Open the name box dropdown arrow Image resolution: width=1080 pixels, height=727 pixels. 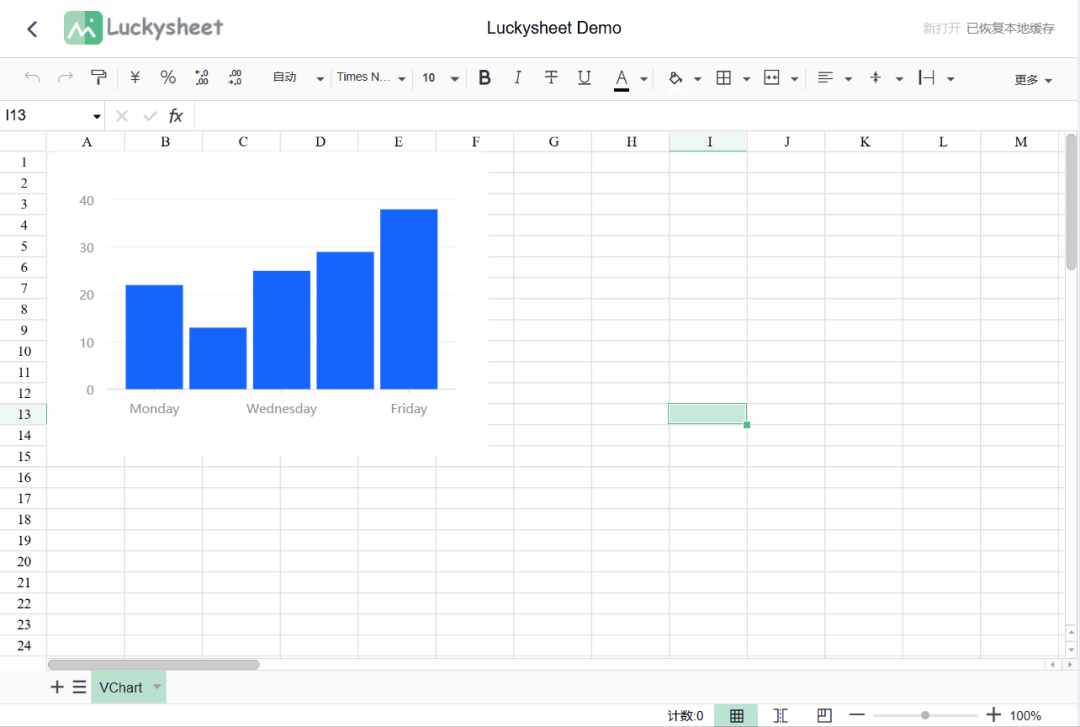tap(96, 116)
